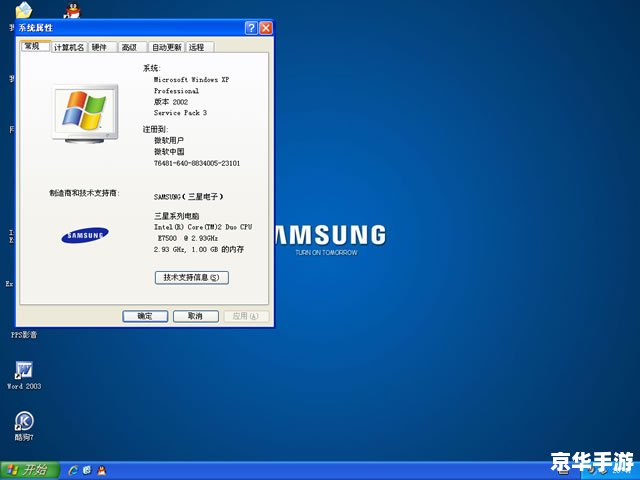Image resolution: width=640 pixels, height=480 pixels.
Task: Select the QQ penguin desktop icon
Action: tap(73, 10)
